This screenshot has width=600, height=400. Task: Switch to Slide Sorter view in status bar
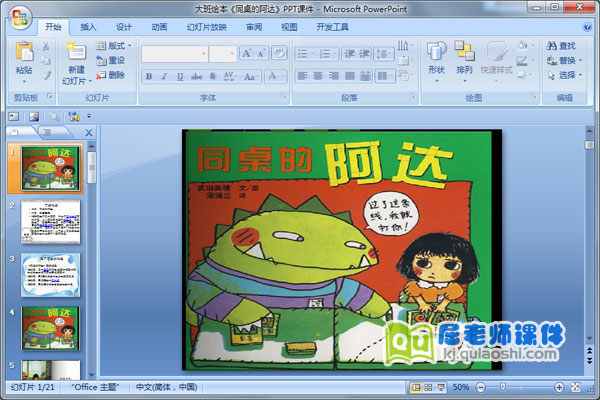click(428, 387)
